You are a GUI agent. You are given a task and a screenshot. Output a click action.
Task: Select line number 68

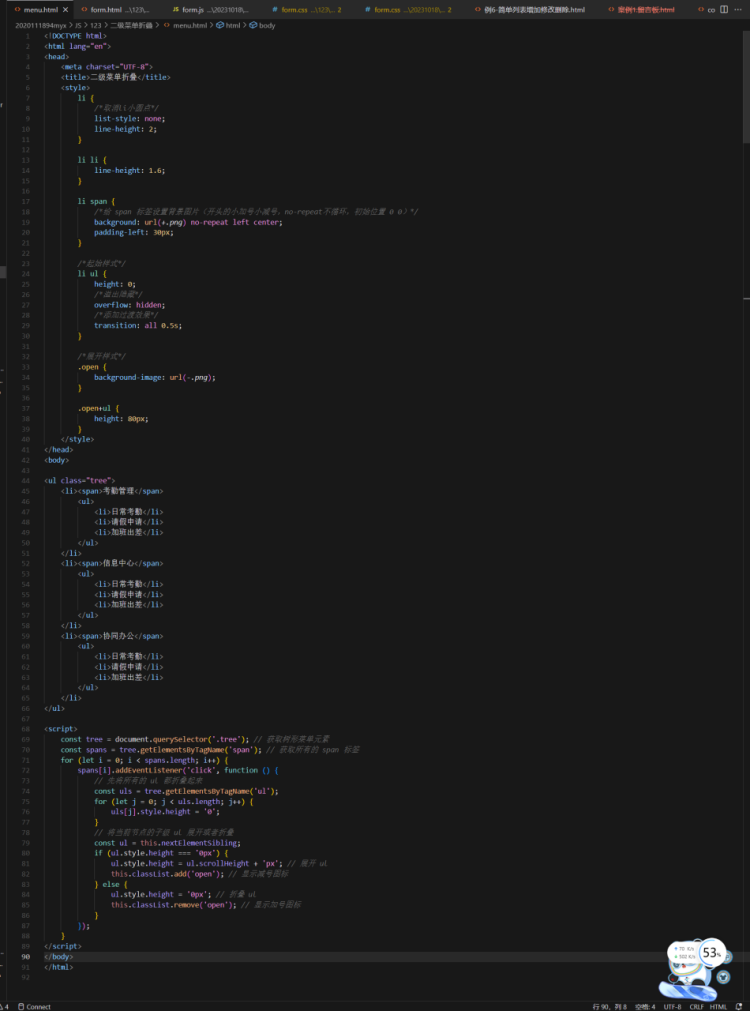26,729
